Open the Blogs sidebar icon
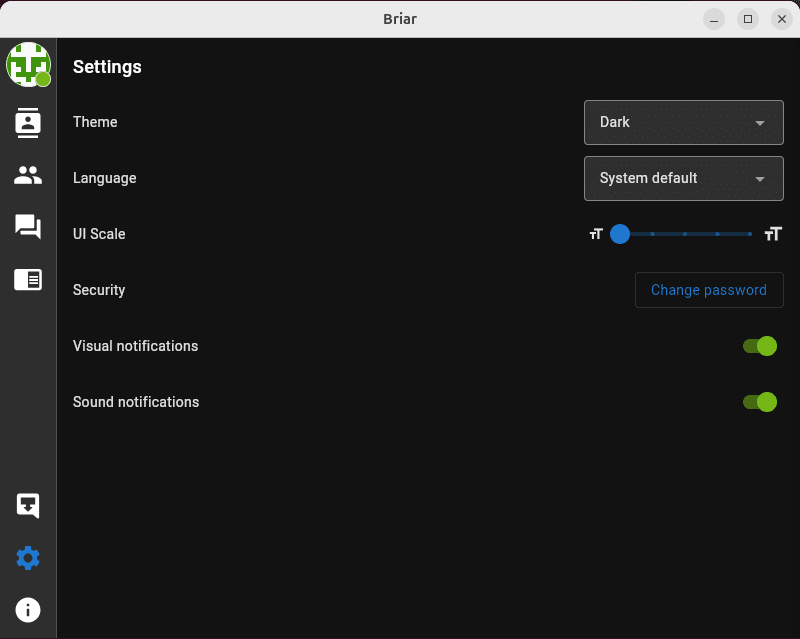This screenshot has height=639, width=800. click(28, 280)
